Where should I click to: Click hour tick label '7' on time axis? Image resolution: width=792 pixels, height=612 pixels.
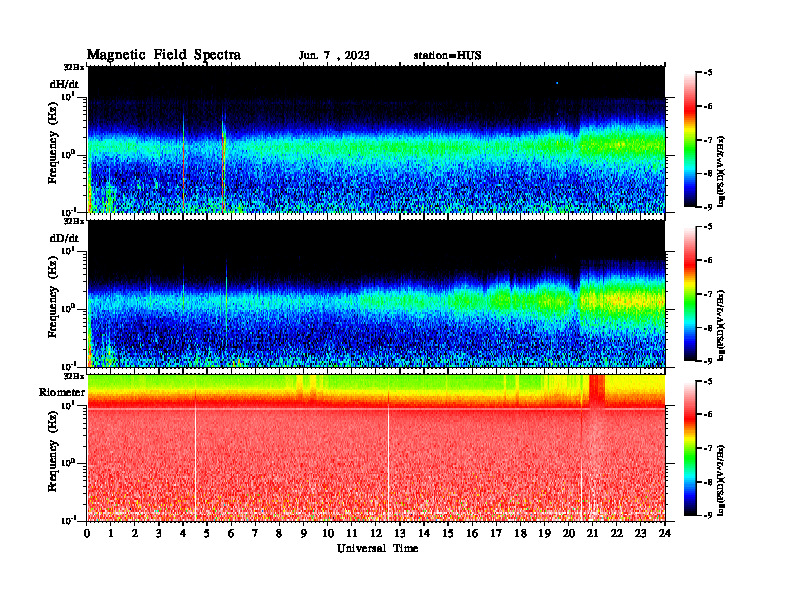click(255, 533)
